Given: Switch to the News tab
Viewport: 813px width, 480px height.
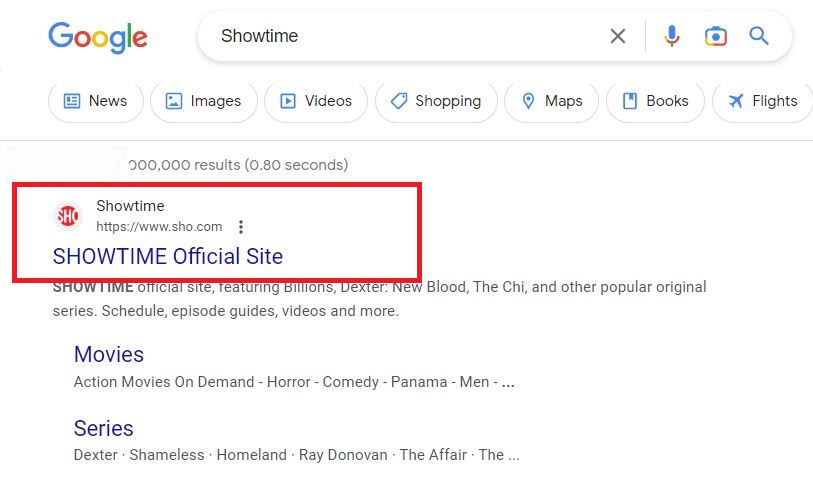Looking at the screenshot, I should [95, 101].
